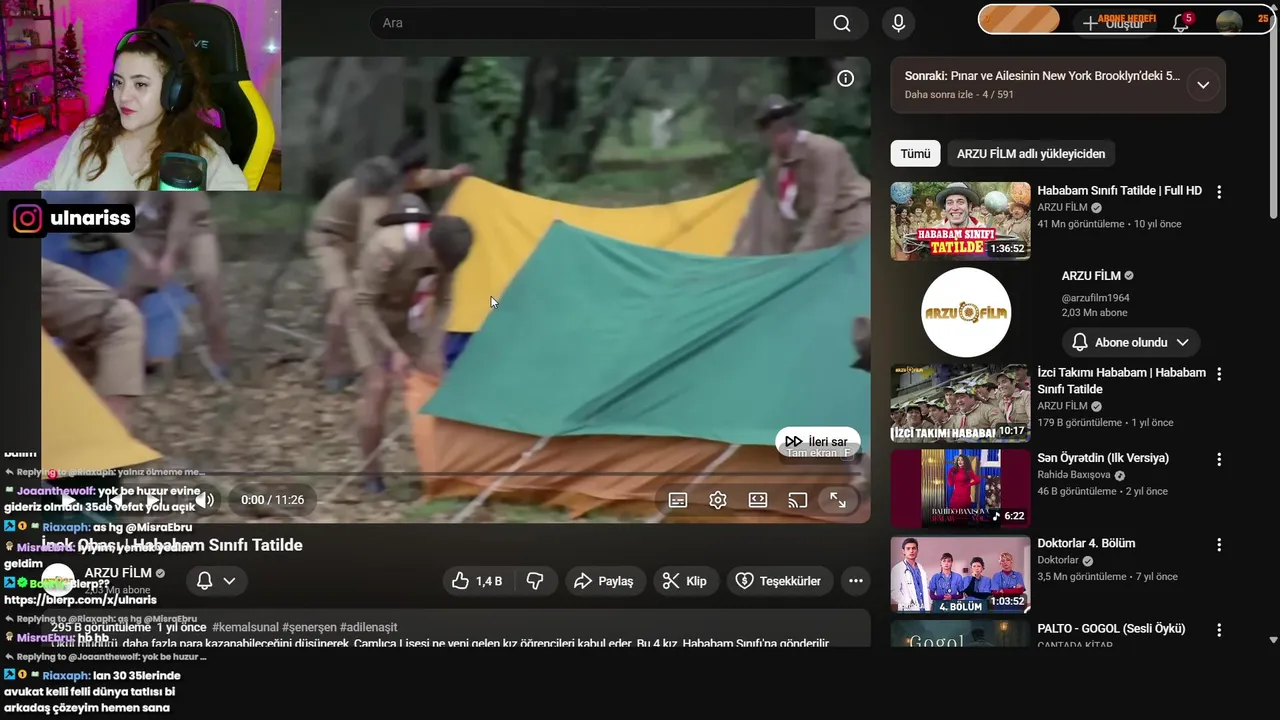This screenshot has height=720, width=1280.
Task: Open options for Hababam Sınıfı Tatilde Full HD
Action: tap(1218, 192)
